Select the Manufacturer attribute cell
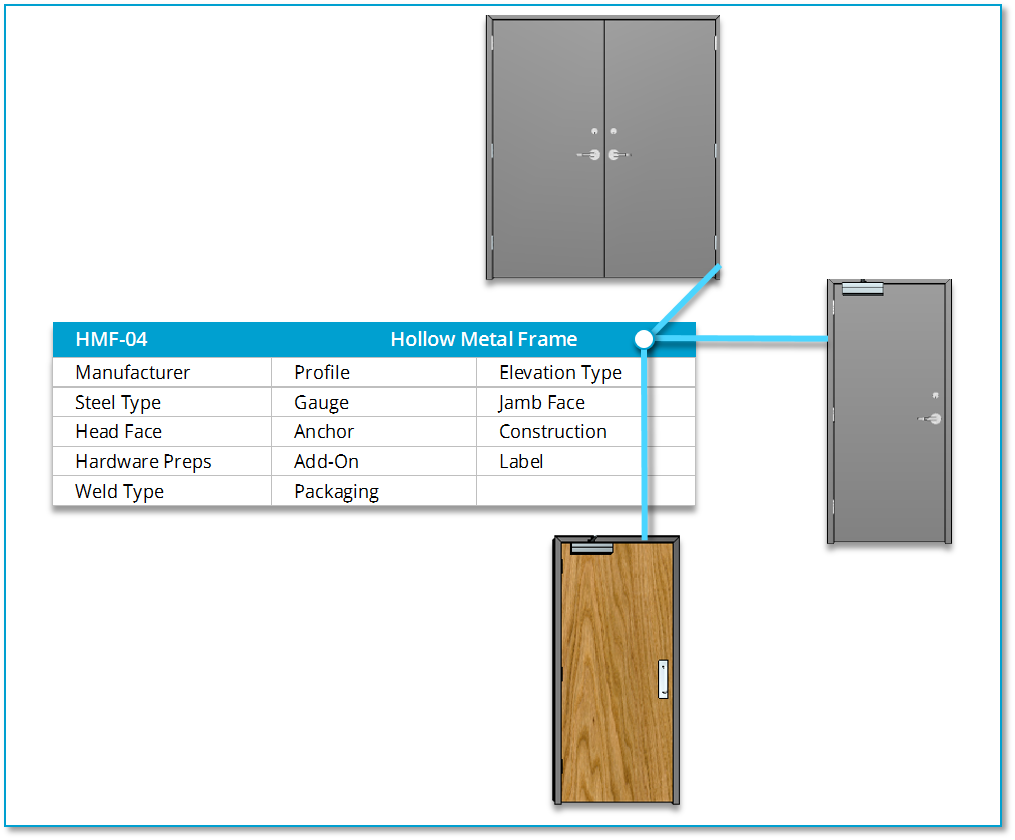This screenshot has height=840, width=1015. coord(133,372)
